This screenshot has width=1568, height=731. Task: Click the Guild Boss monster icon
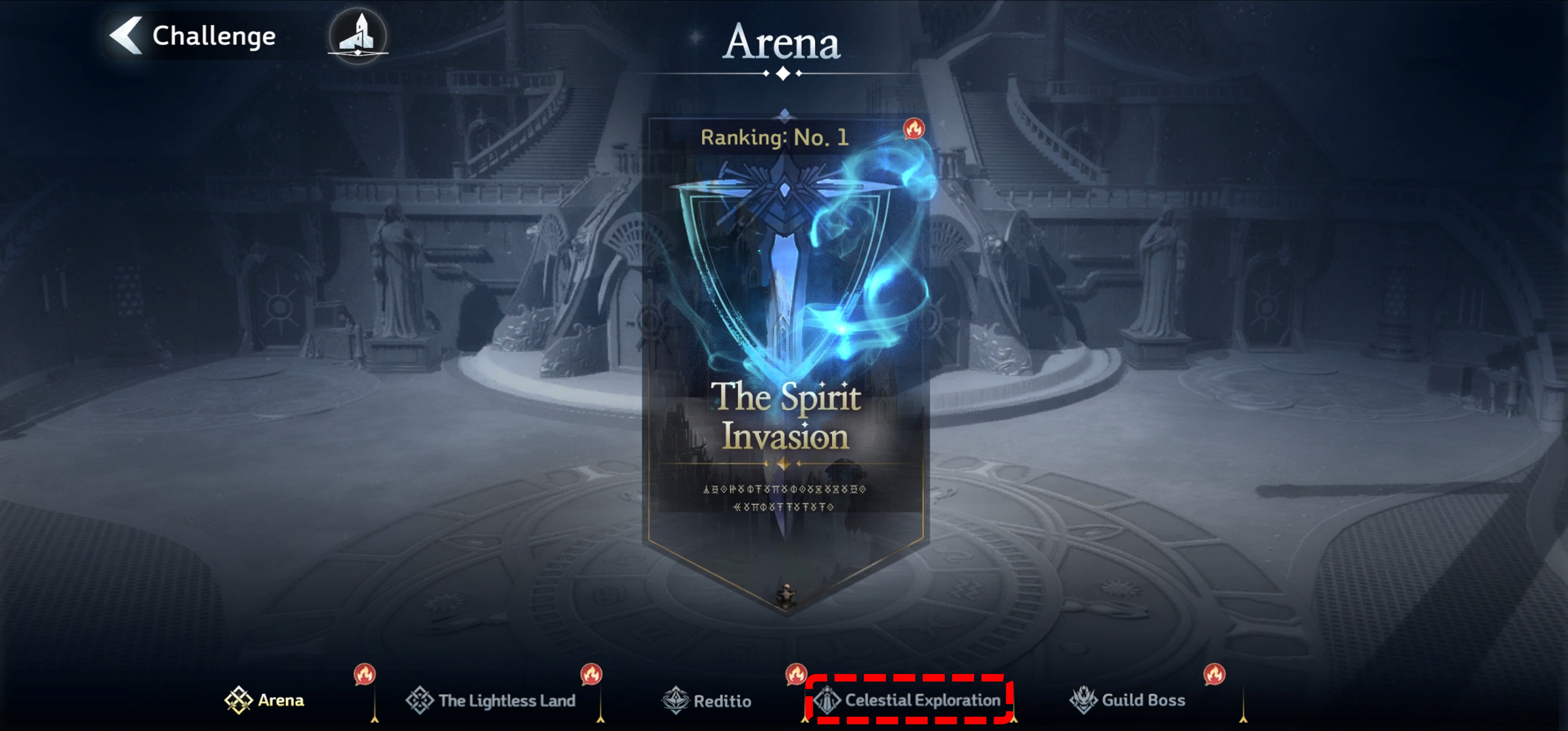tap(1083, 701)
